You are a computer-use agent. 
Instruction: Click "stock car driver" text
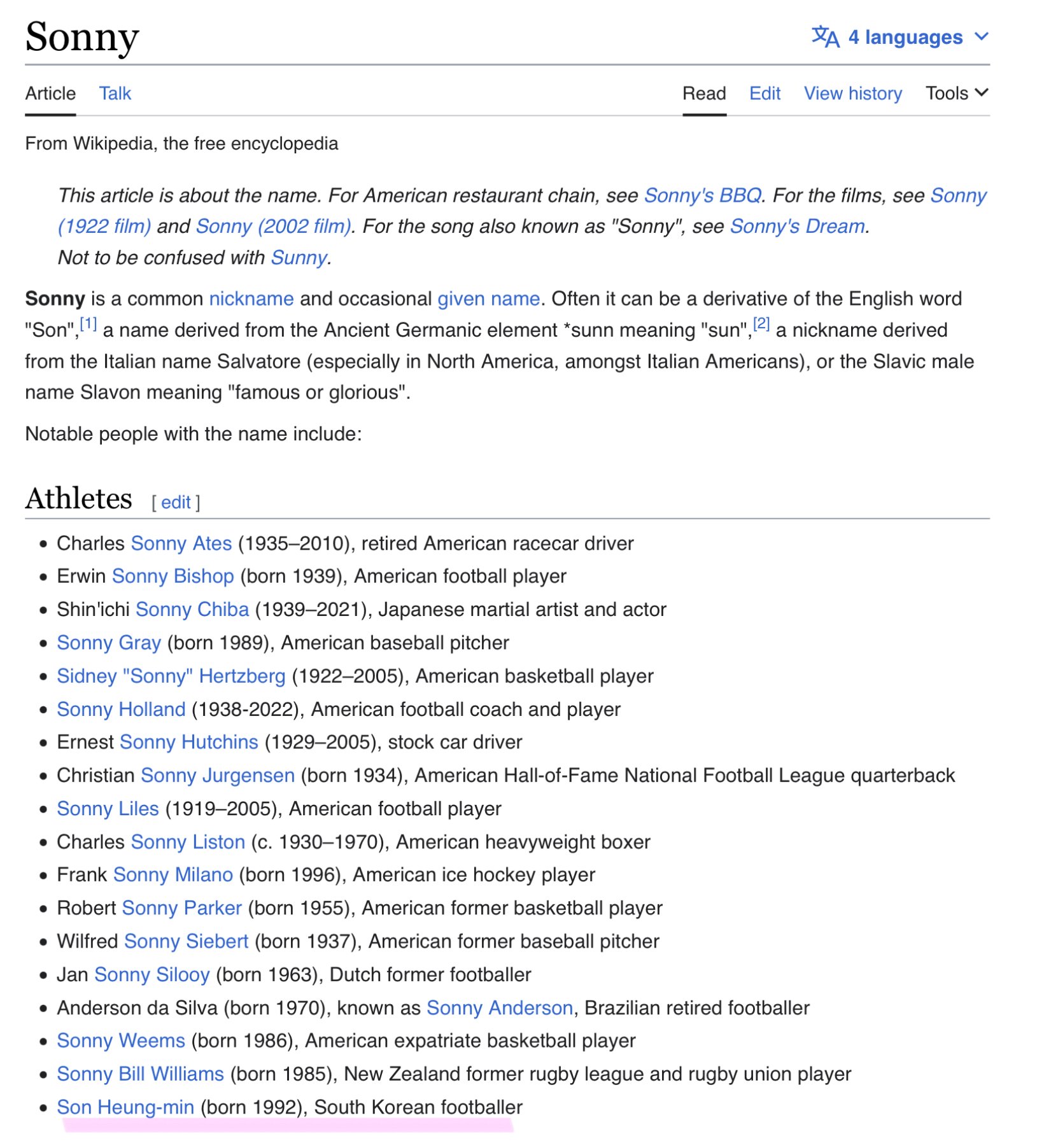point(455,742)
